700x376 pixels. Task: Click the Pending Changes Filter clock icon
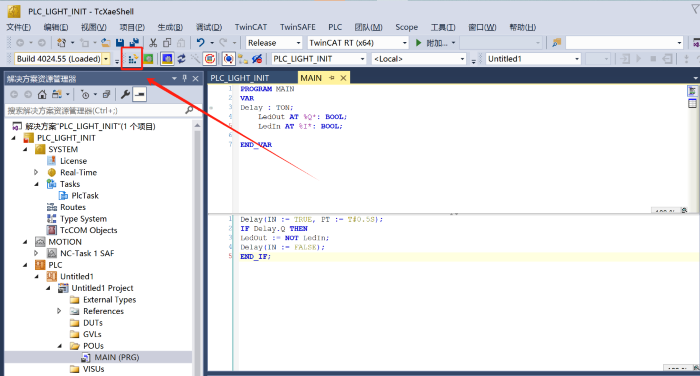(x=85, y=94)
